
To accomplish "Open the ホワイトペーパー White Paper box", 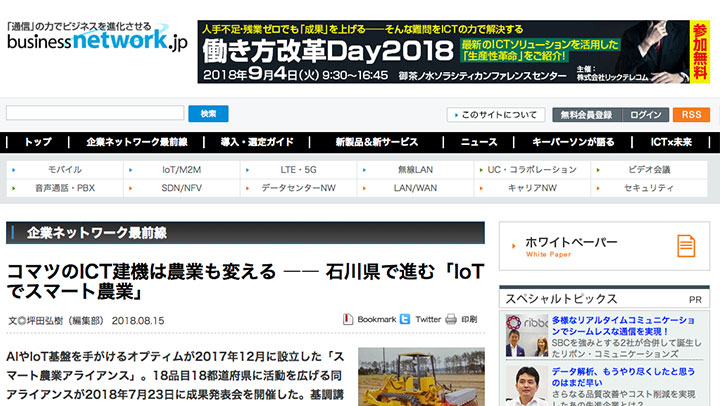I will [x=604, y=246].
